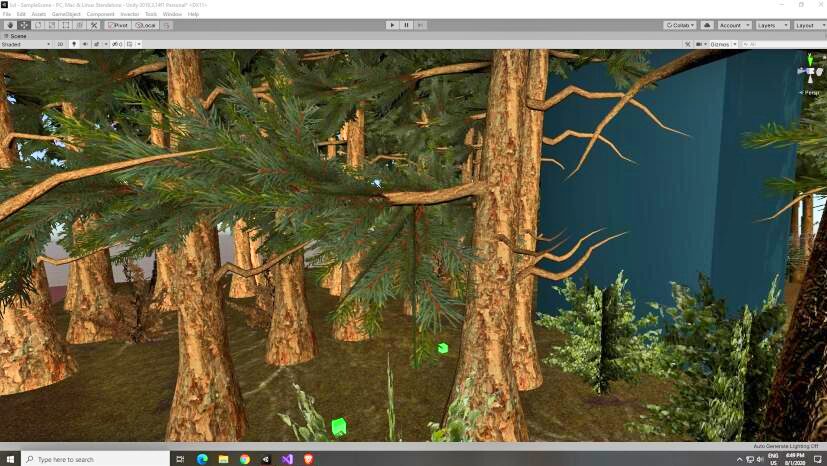This screenshot has width=827, height=466.
Task: Toggle scene grid visibility
Action: pyautogui.click(x=130, y=44)
